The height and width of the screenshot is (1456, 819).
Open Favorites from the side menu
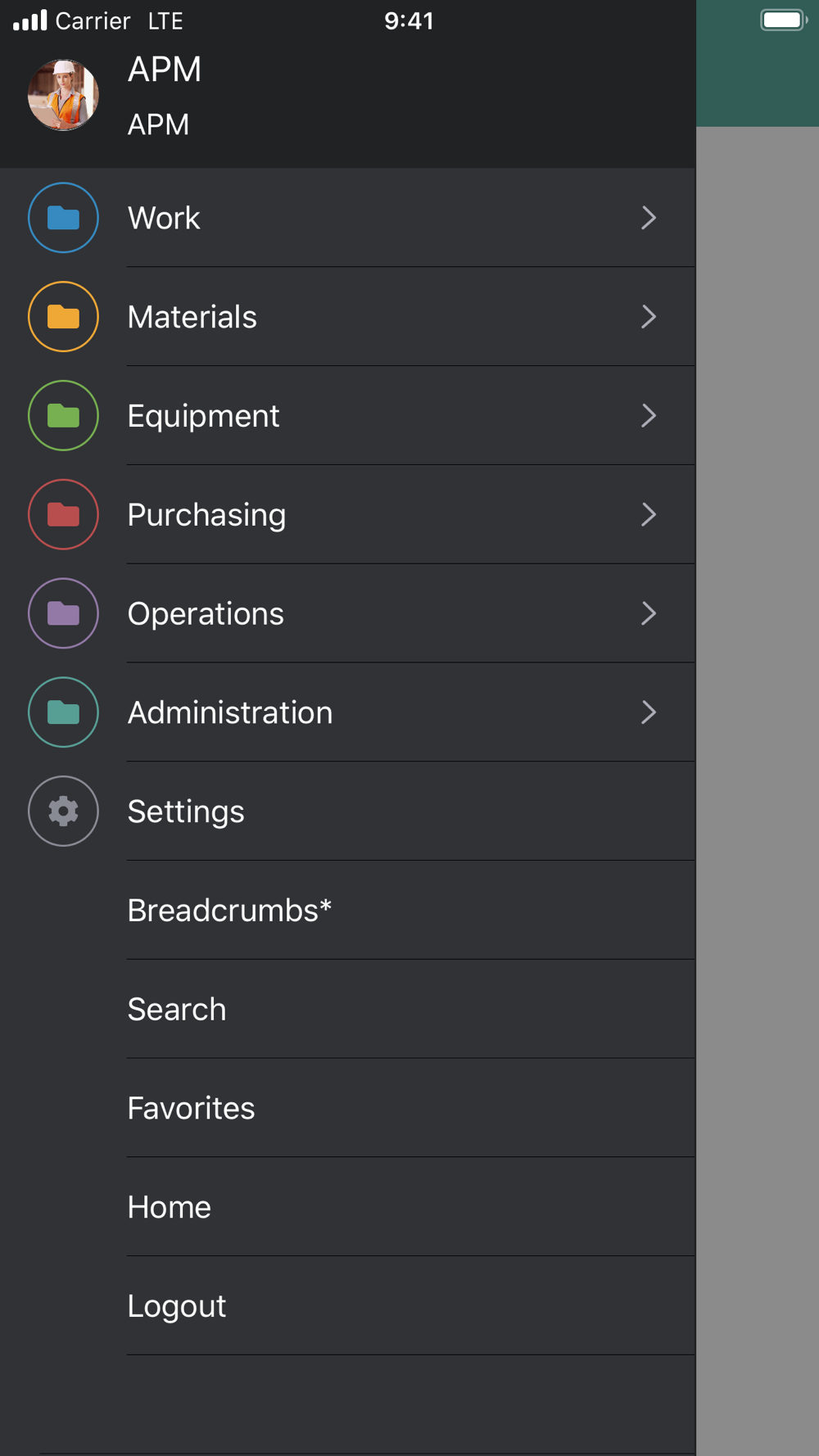pos(348,1108)
